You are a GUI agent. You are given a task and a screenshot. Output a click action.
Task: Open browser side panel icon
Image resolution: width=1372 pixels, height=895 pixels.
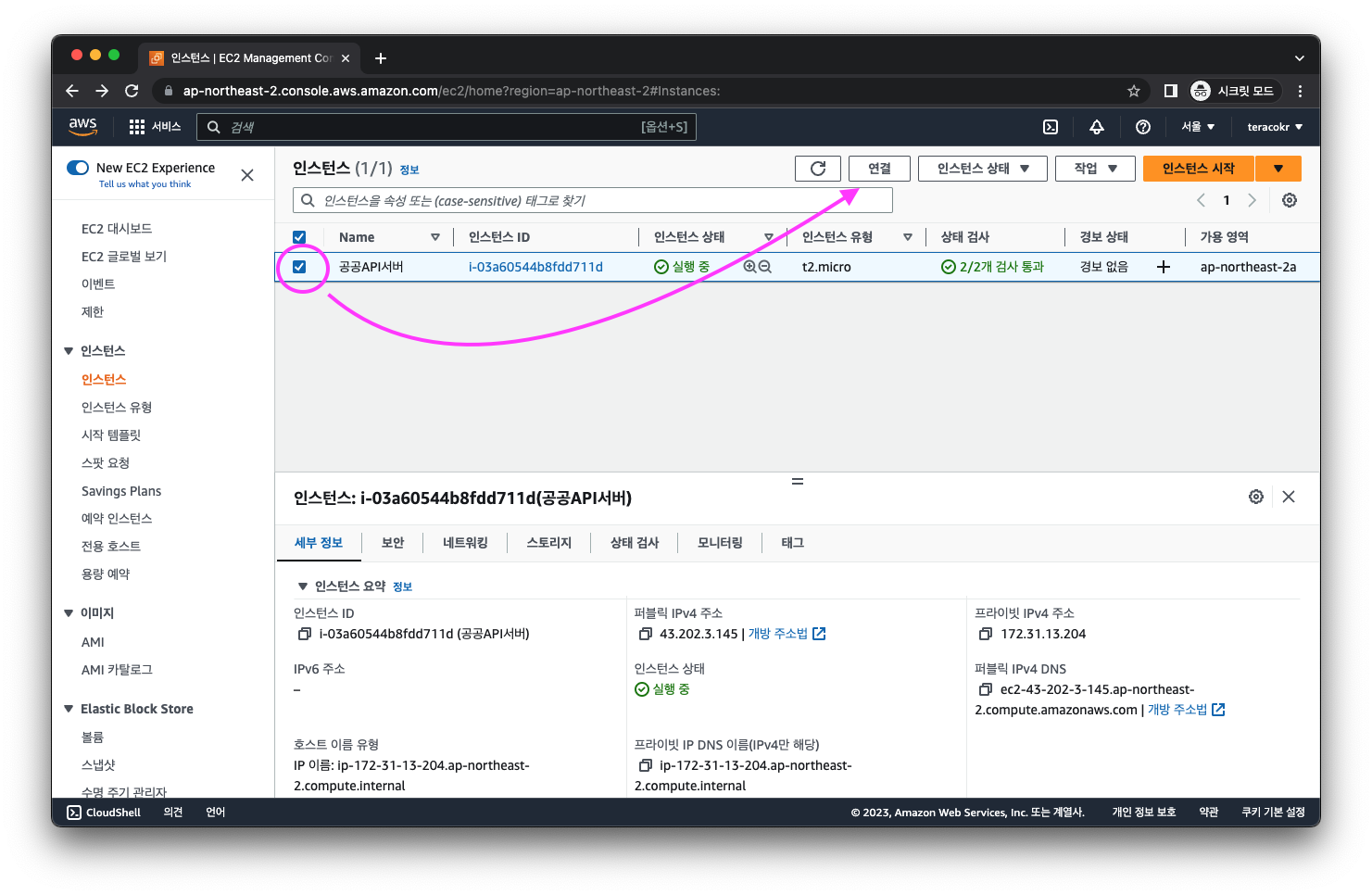(x=1171, y=91)
